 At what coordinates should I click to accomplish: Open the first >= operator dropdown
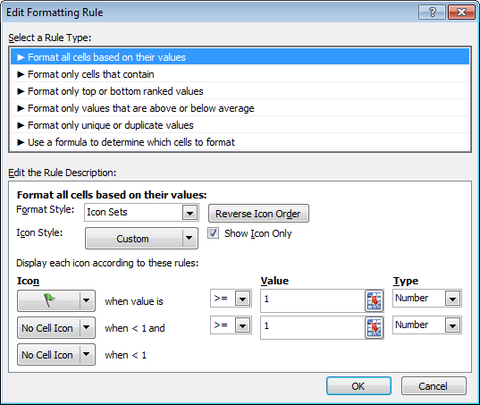click(x=231, y=298)
